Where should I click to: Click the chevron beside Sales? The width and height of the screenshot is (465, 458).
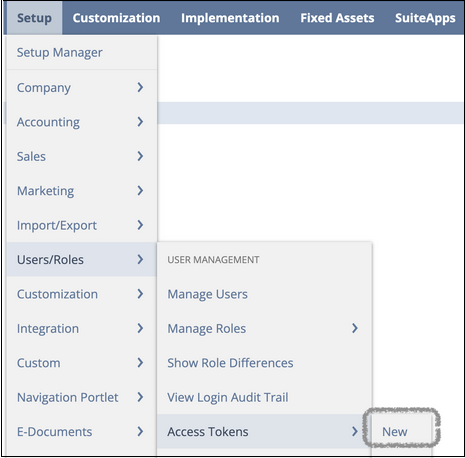[140, 156]
